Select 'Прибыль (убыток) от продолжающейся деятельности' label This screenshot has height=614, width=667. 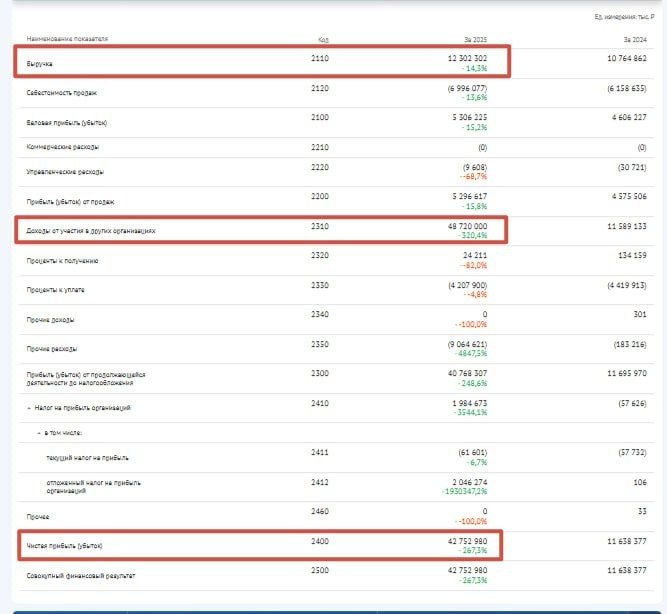(x=86, y=379)
